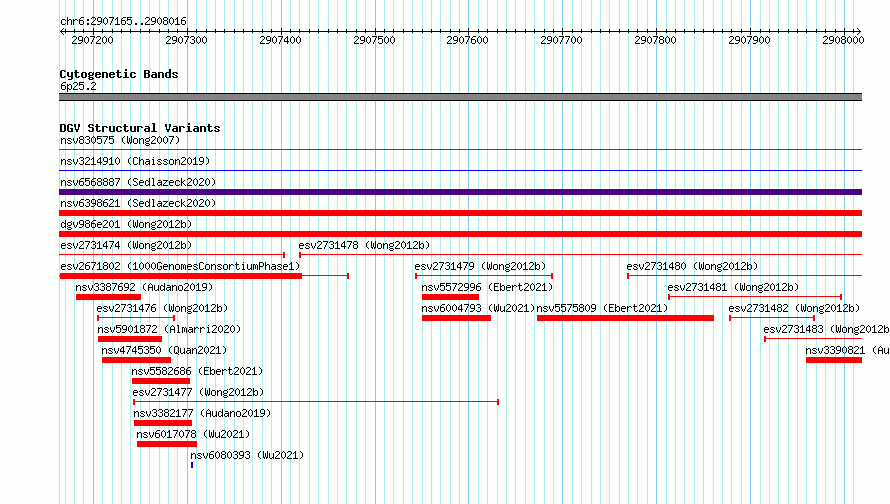Select nsv6568887 (Sedlazeck2020) label
The image size is (890, 504).
pyautogui.click(x=138, y=182)
